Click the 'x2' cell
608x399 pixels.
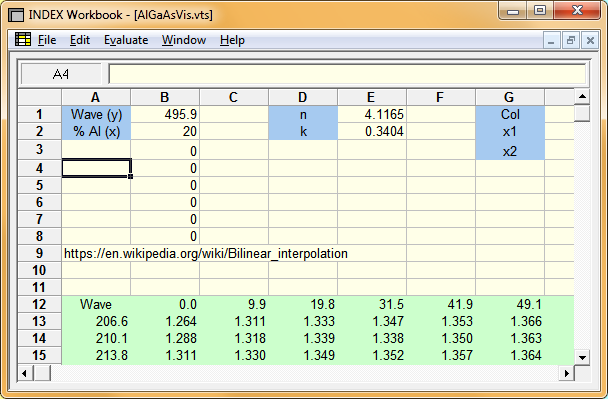coord(510,150)
